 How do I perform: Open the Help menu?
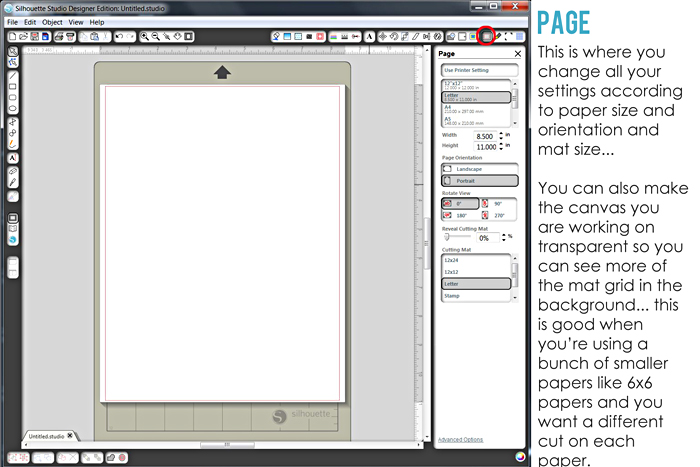97,22
